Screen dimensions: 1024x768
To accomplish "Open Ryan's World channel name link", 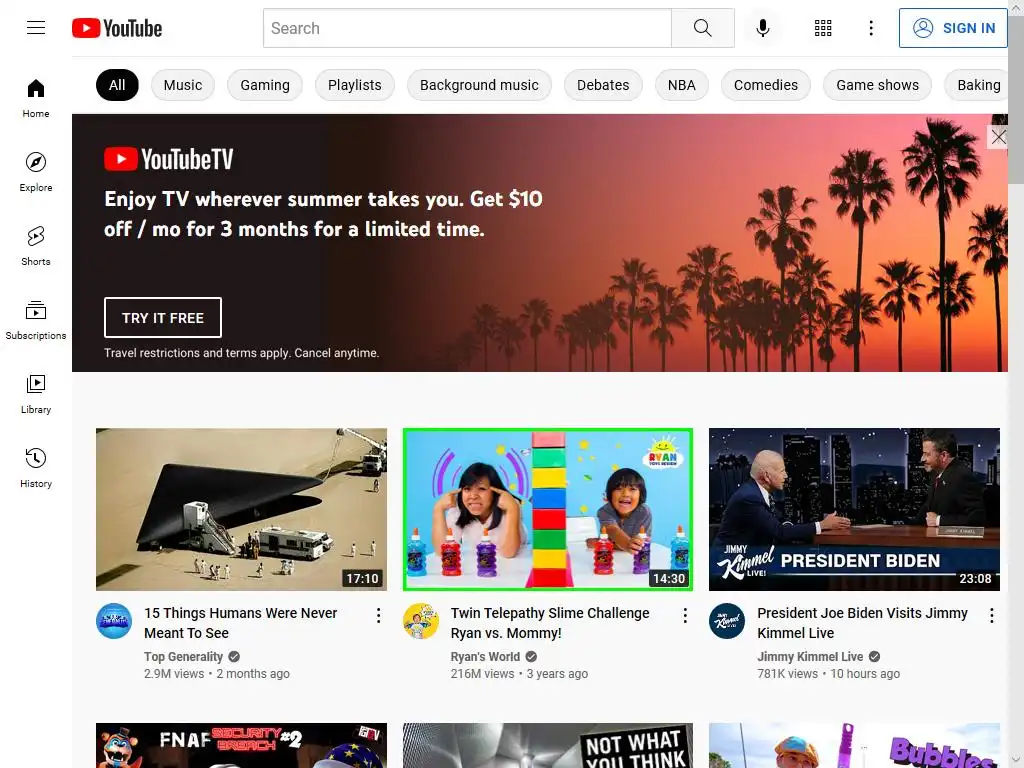I will (485, 657).
